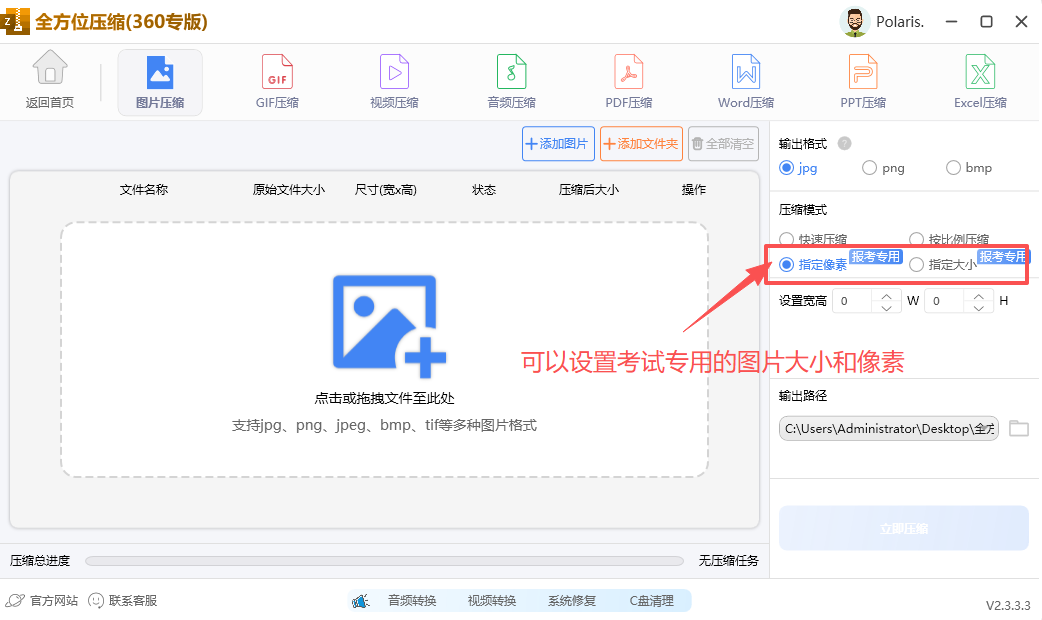Switch to GIF压缩 compression tool
The height and width of the screenshot is (620, 1042).
(276, 82)
